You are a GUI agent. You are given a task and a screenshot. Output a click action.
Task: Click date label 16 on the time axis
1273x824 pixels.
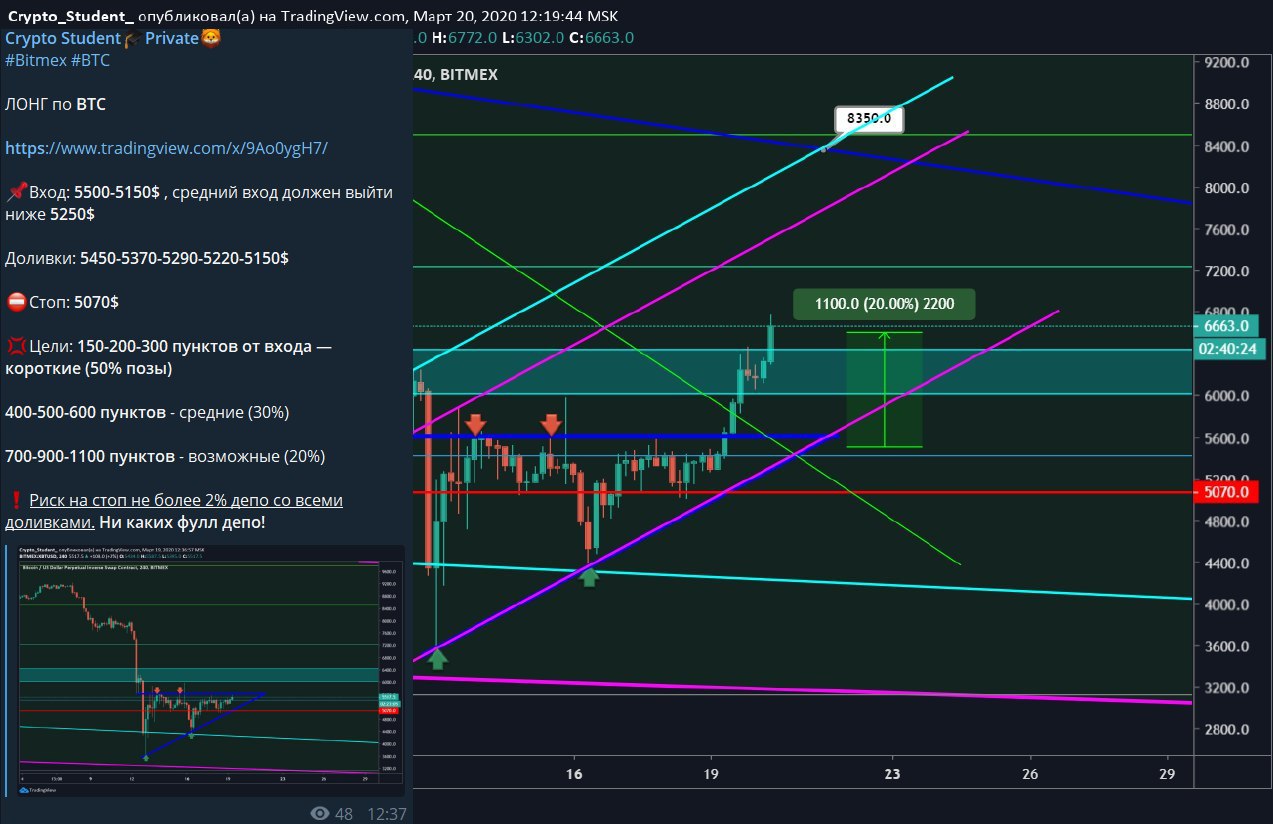[574, 774]
